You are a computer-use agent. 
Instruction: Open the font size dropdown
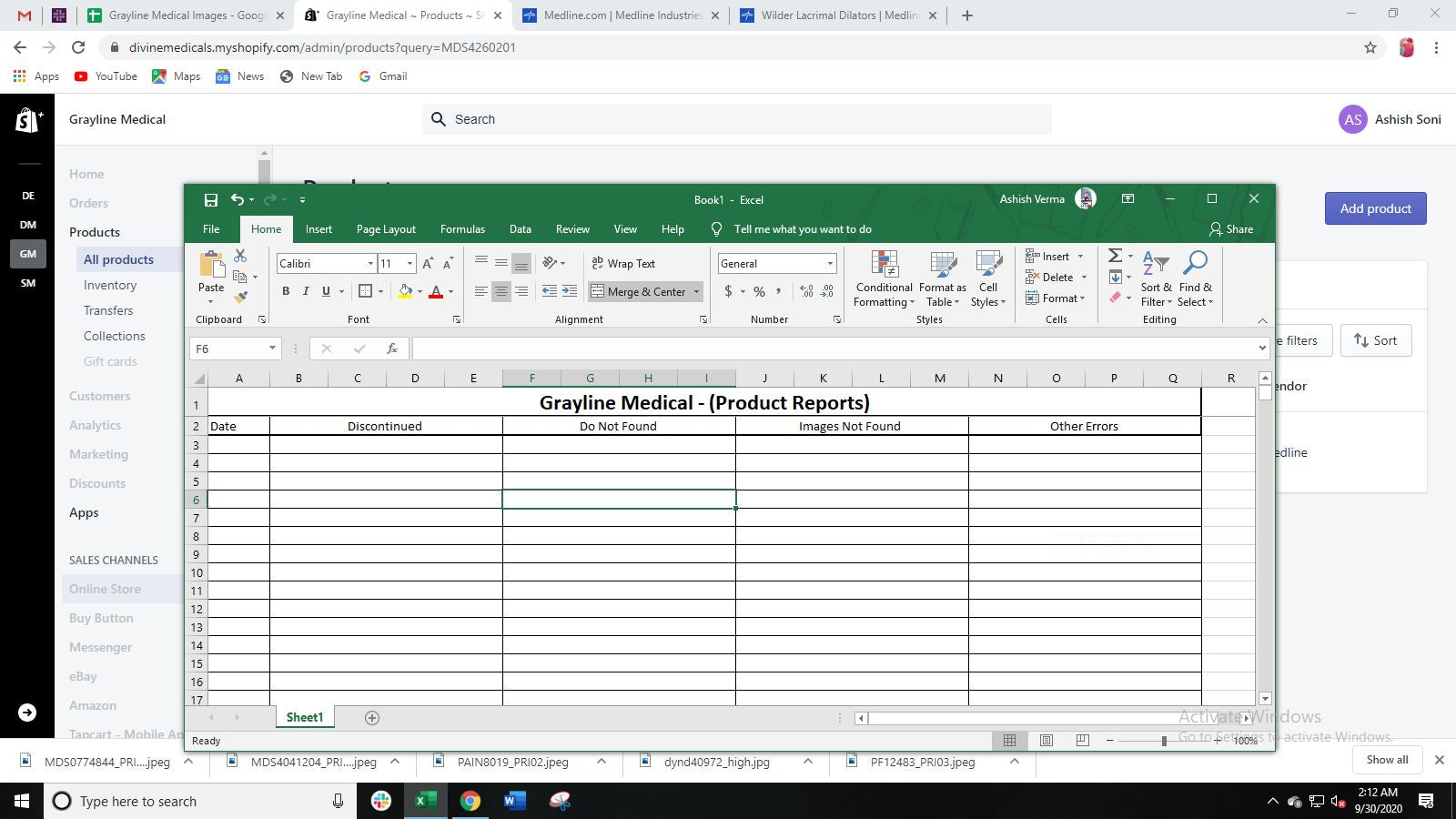click(409, 264)
